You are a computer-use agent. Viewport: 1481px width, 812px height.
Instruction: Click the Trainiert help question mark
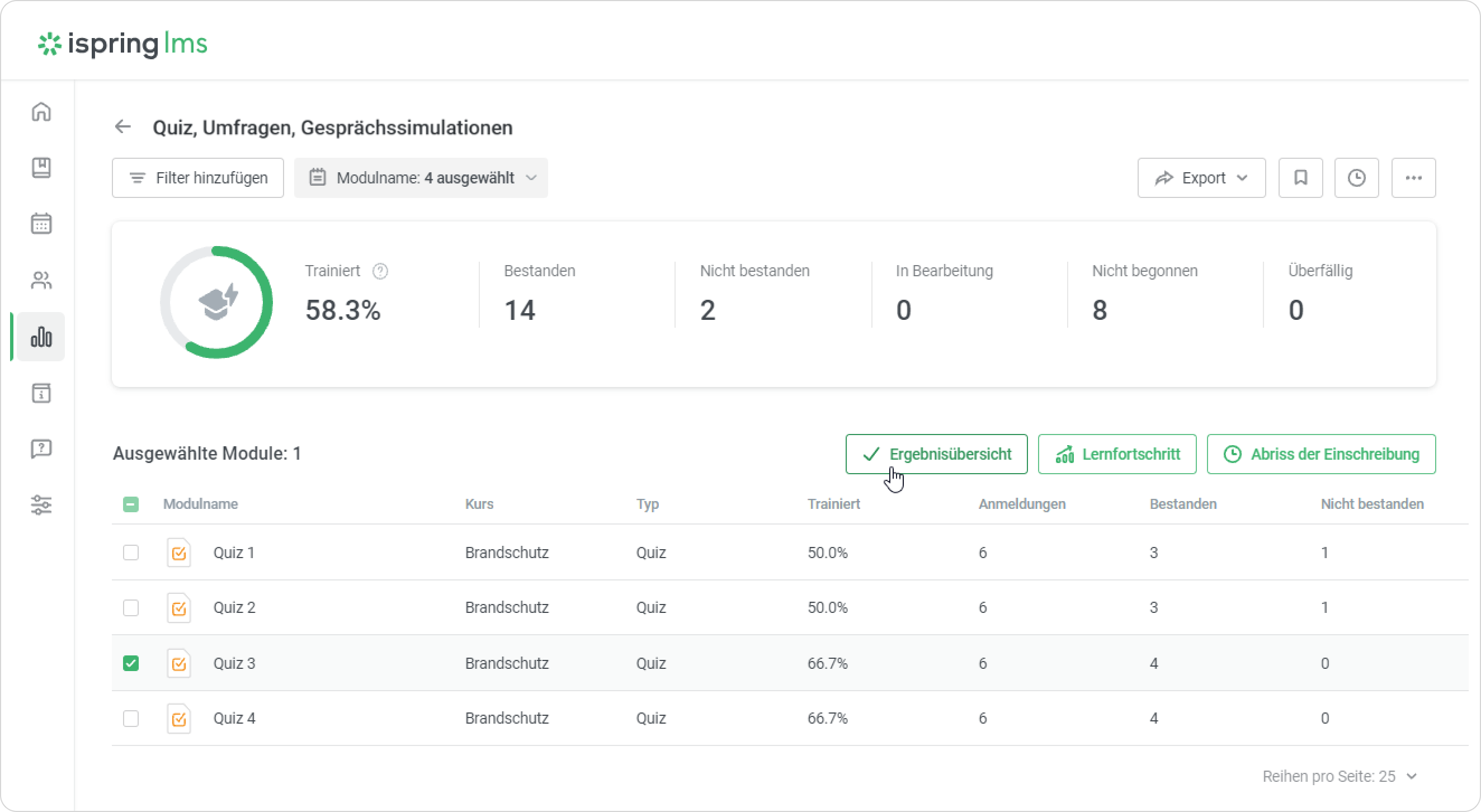coord(380,271)
